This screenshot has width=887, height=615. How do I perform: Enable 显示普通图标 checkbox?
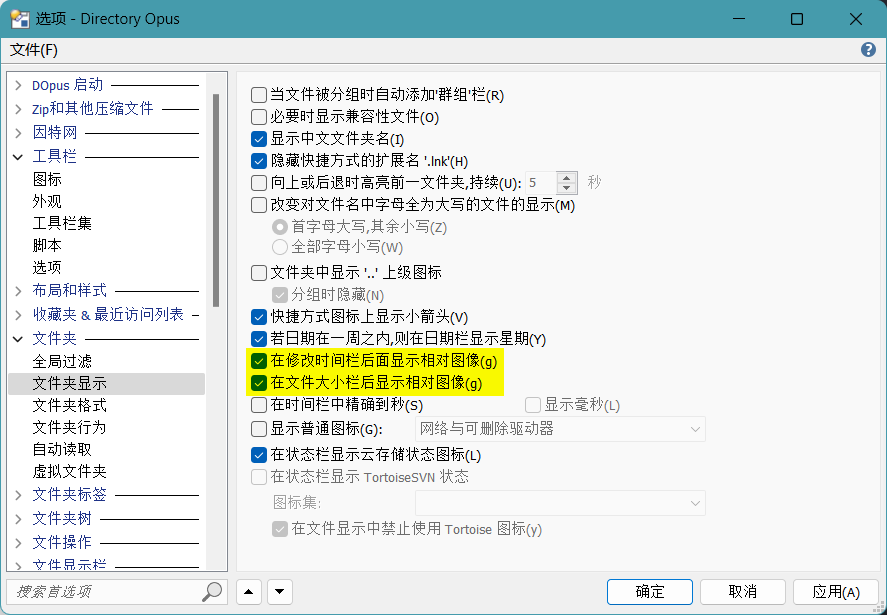point(259,429)
